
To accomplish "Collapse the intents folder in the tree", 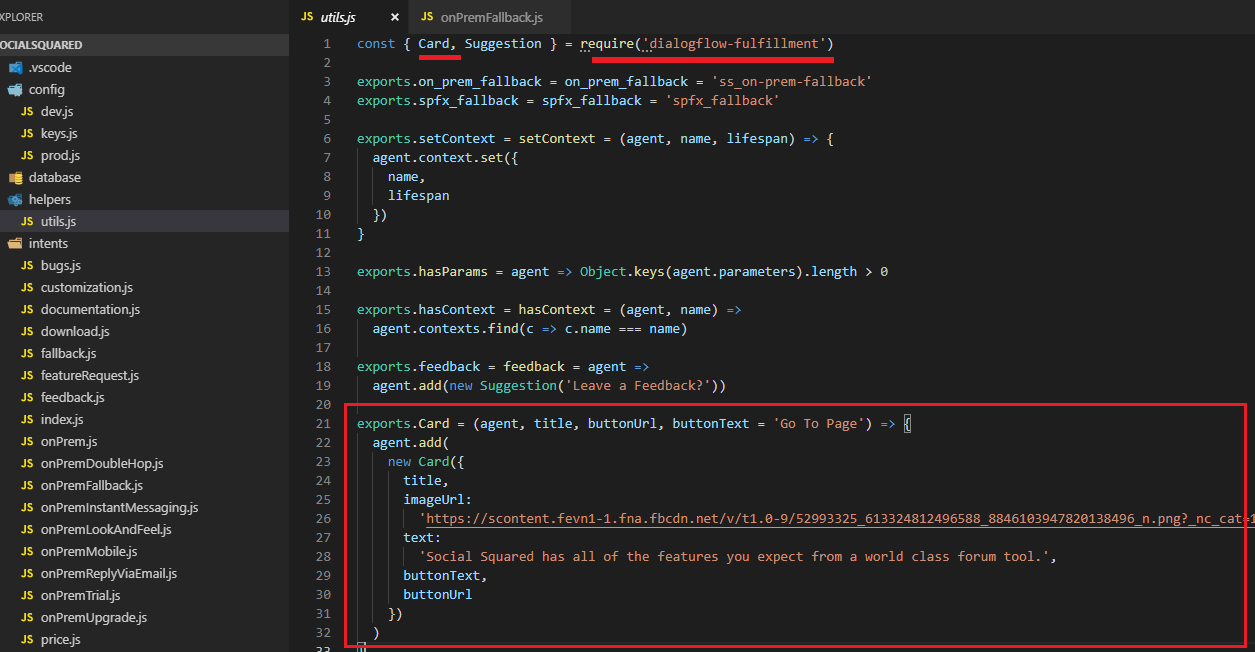I will point(48,243).
